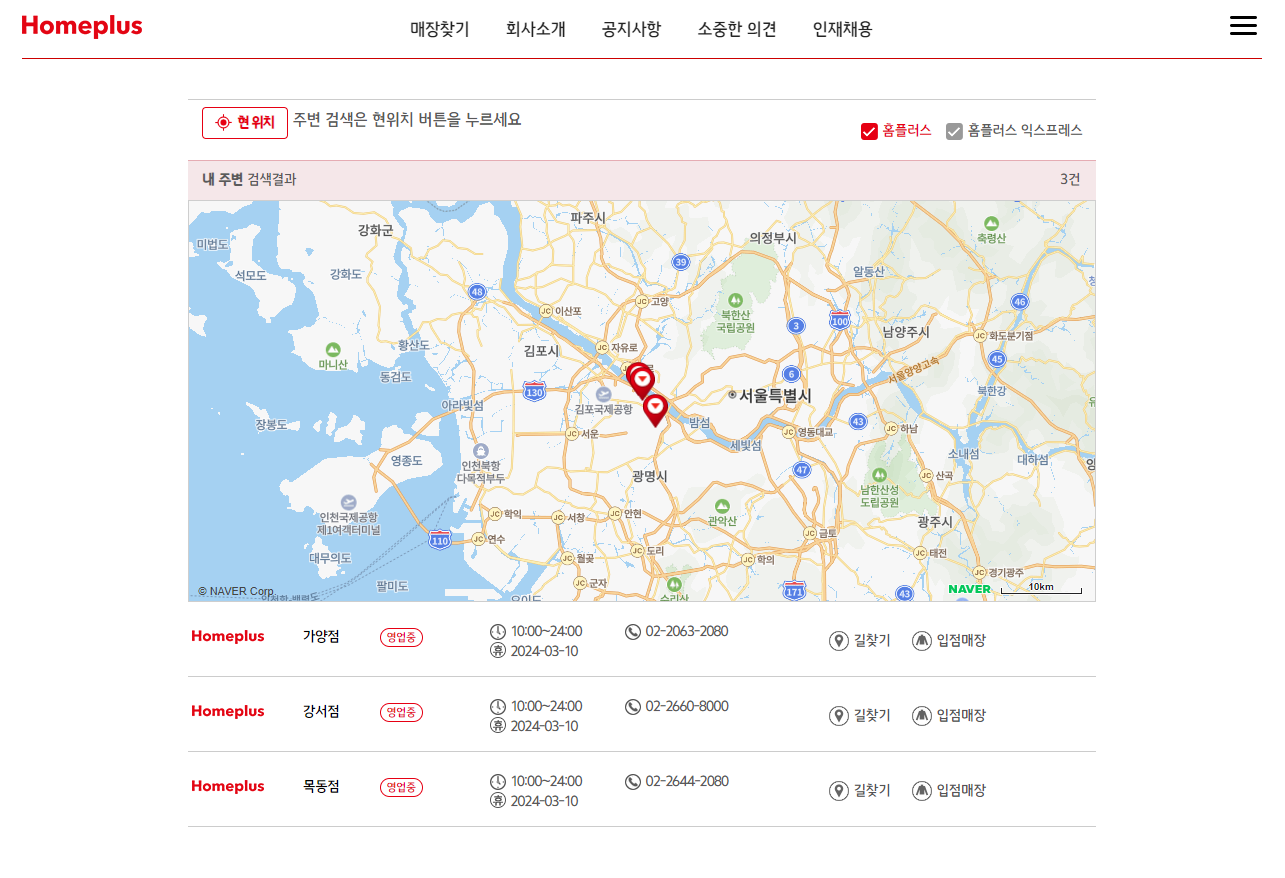The image size is (1285, 878).
Task: Click the holiday 休 icon in 목동점 row
Action: point(498,801)
